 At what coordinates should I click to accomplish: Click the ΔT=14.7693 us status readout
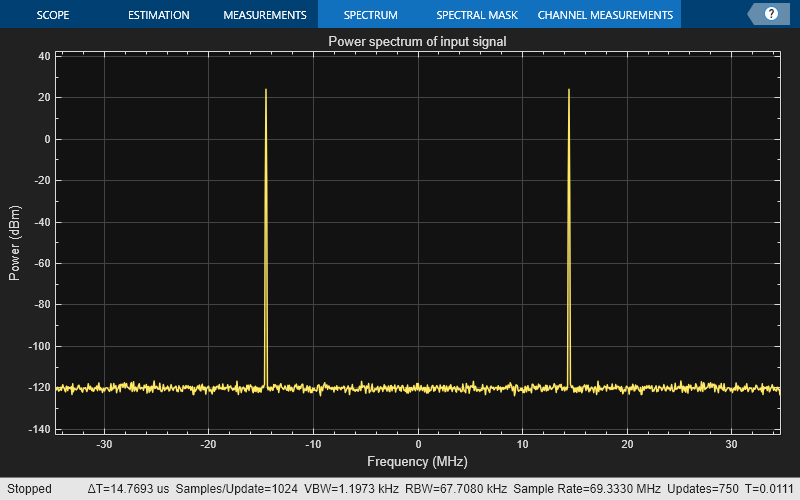point(129,489)
